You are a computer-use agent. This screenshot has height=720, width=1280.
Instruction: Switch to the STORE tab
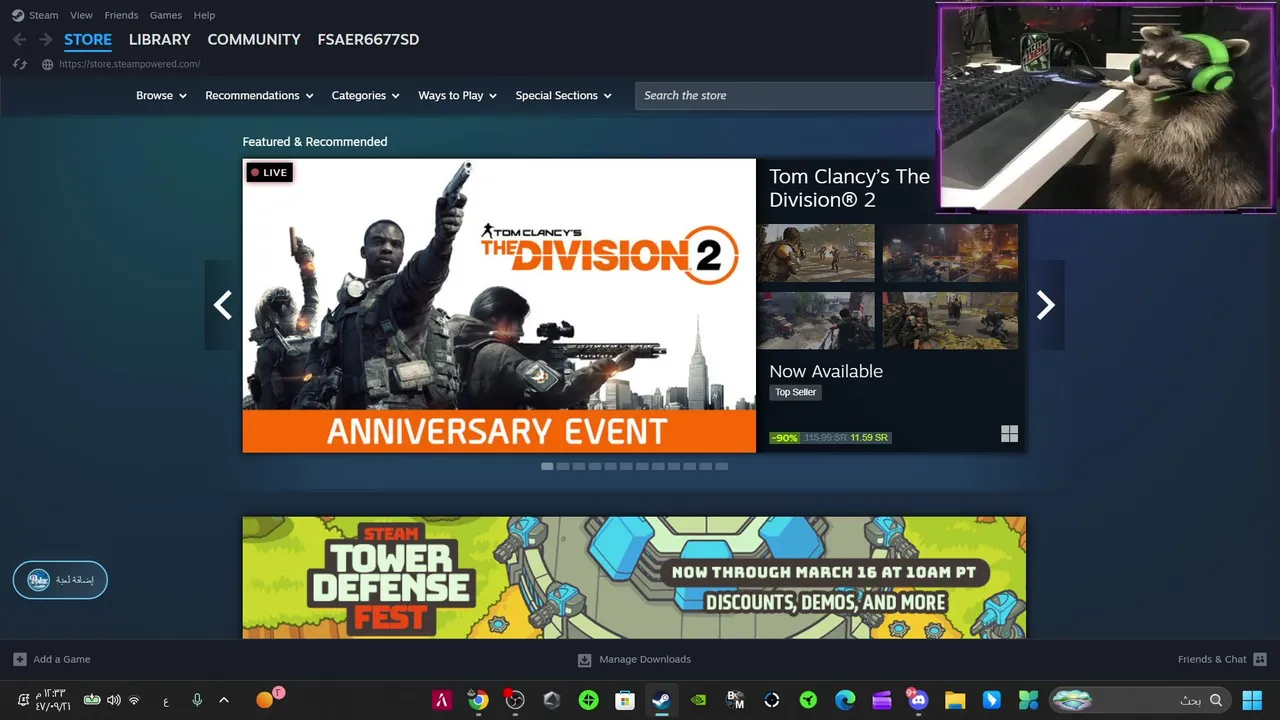[88, 40]
